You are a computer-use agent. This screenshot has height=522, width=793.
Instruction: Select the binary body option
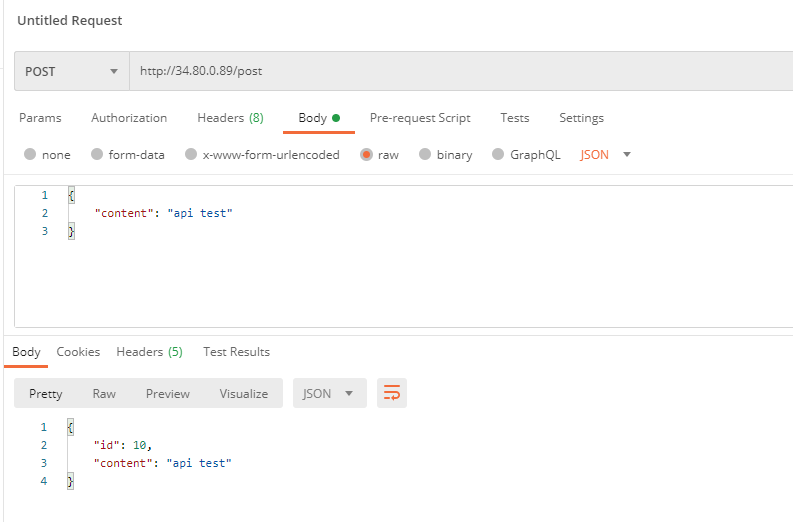pyautogui.click(x=426, y=155)
